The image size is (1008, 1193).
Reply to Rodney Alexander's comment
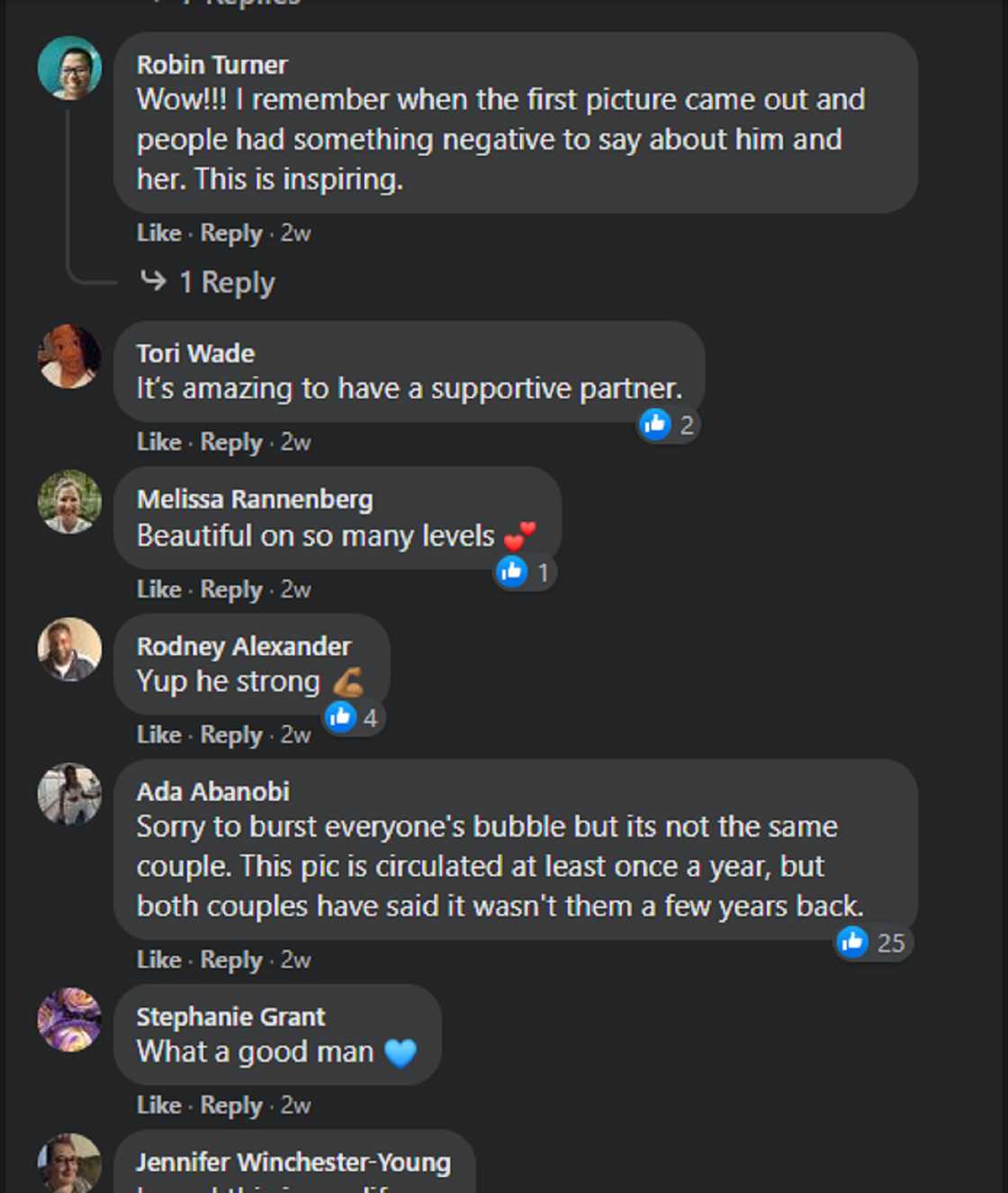click(x=230, y=735)
